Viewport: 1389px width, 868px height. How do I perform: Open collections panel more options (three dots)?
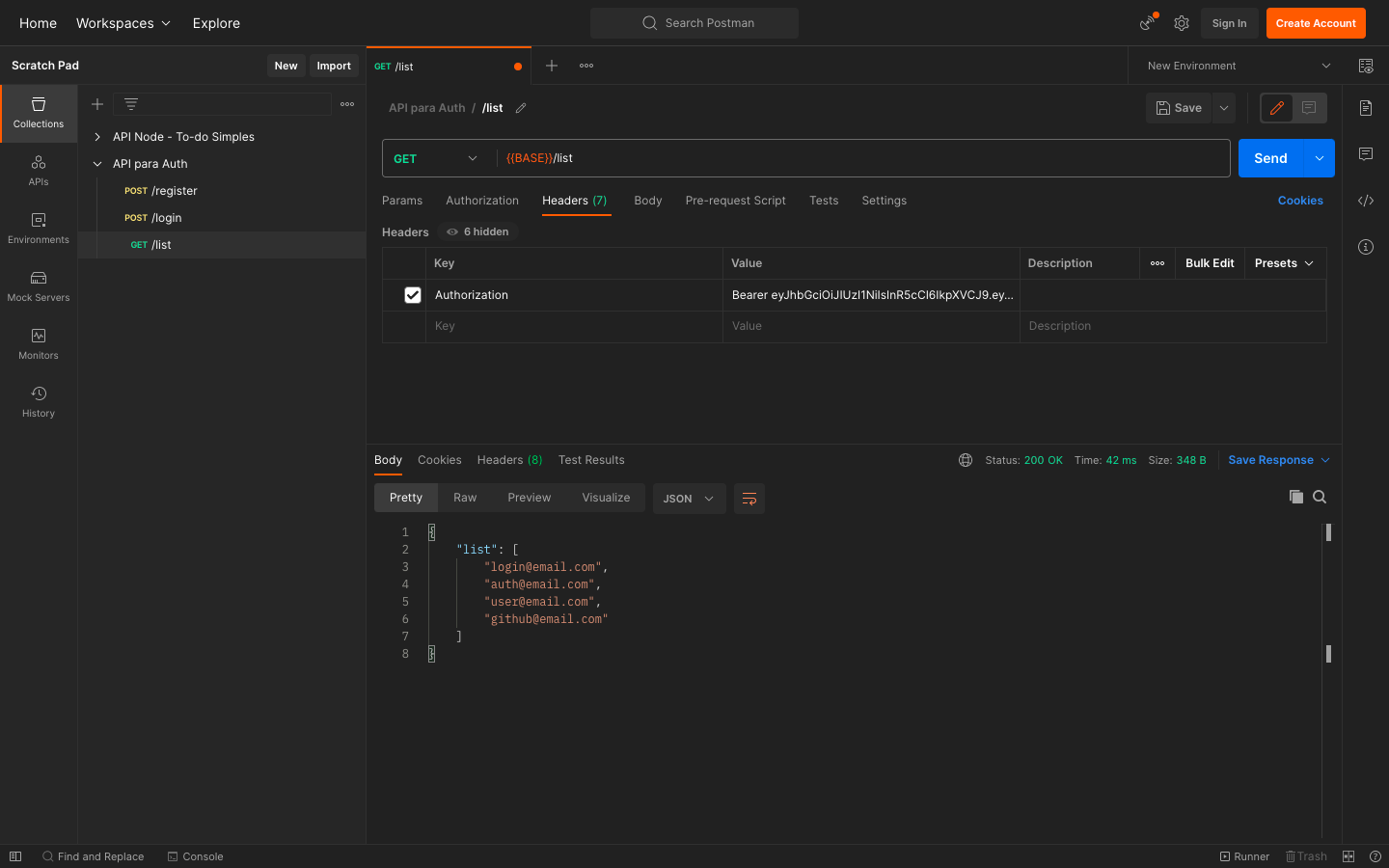pos(347,104)
